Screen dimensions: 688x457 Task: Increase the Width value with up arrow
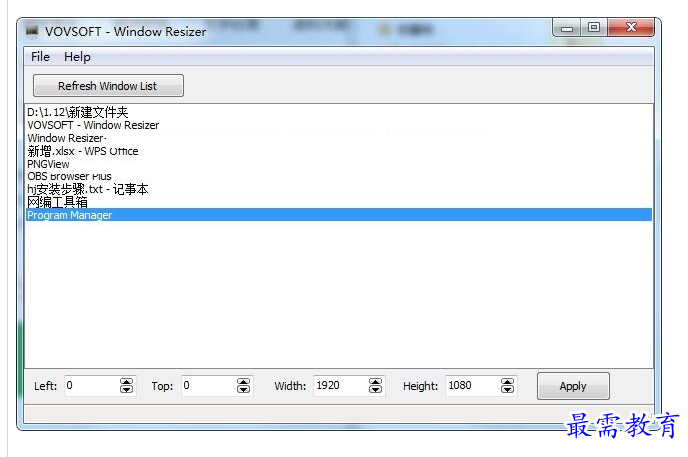click(x=376, y=382)
